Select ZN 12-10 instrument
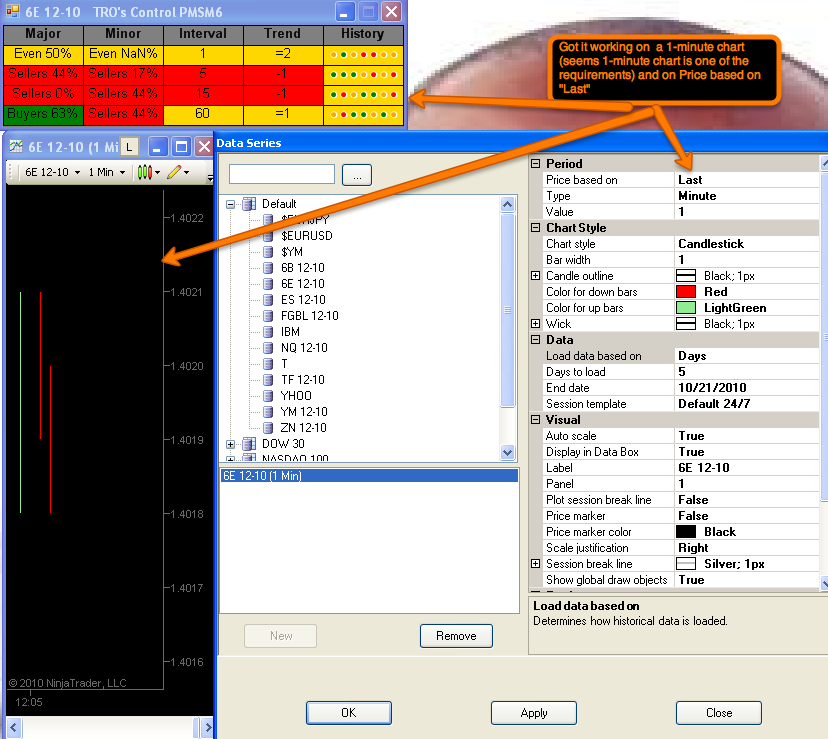This screenshot has height=739, width=828. pos(304,428)
